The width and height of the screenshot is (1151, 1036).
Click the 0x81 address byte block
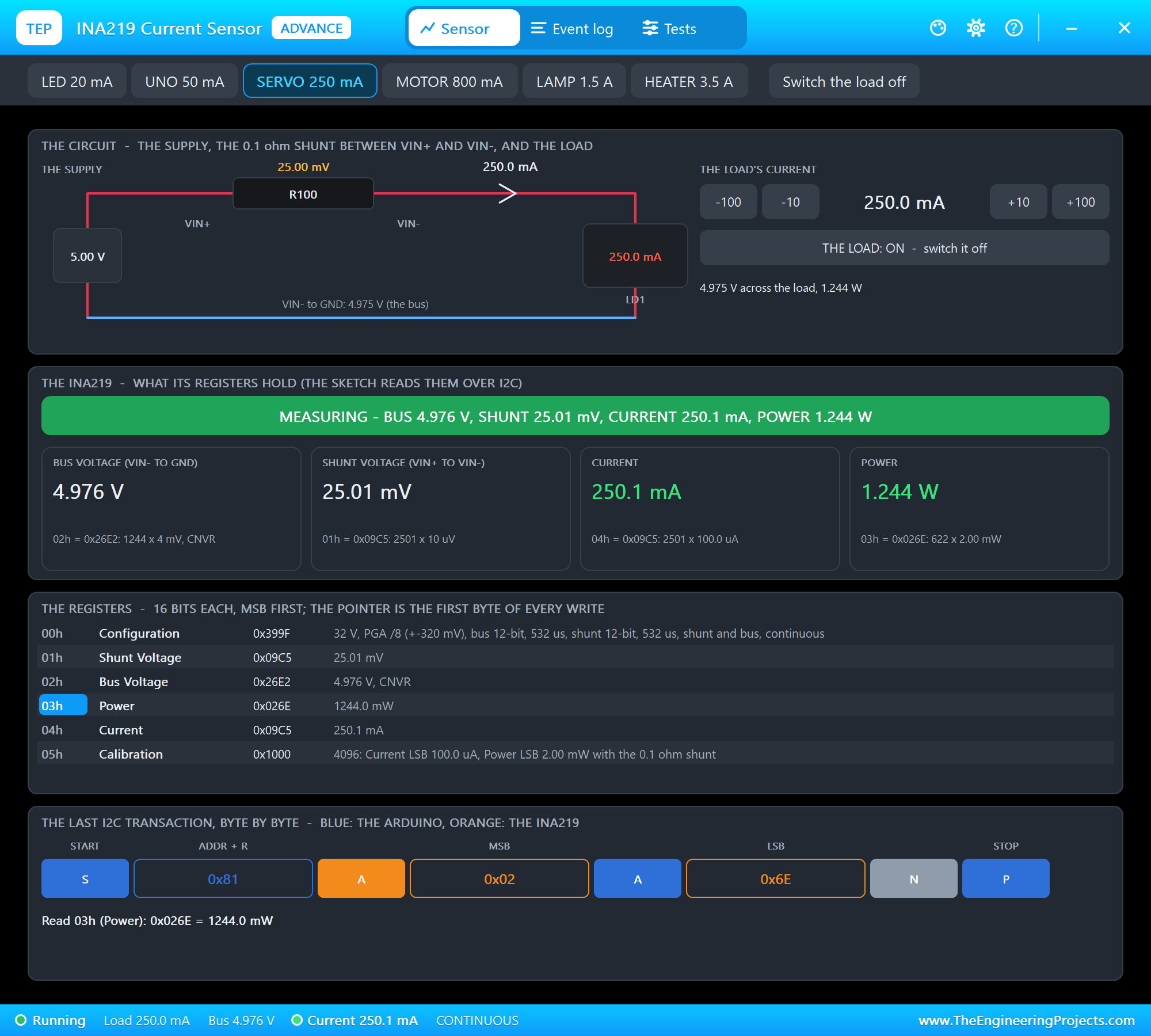(223, 878)
